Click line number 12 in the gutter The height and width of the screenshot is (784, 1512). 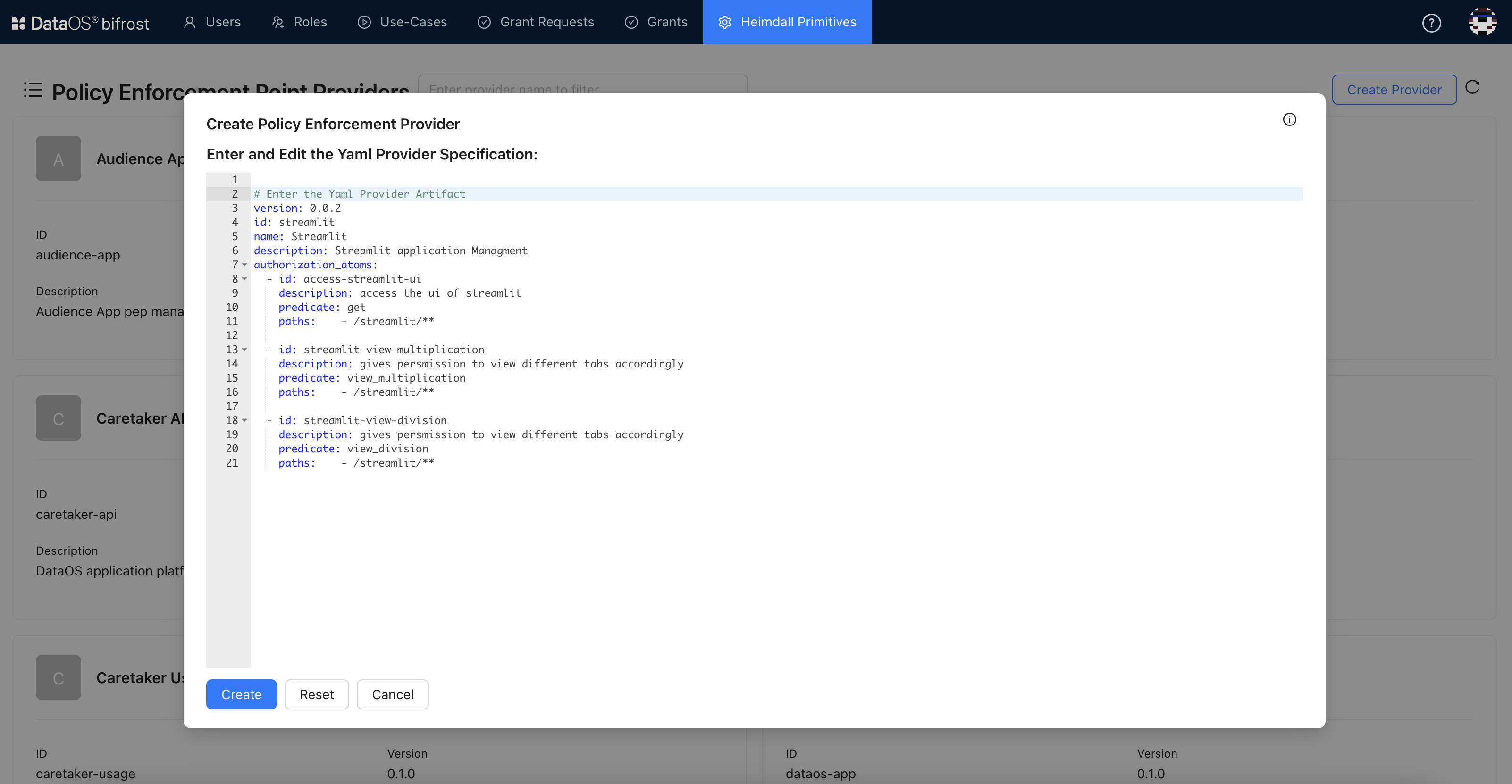pyautogui.click(x=232, y=335)
